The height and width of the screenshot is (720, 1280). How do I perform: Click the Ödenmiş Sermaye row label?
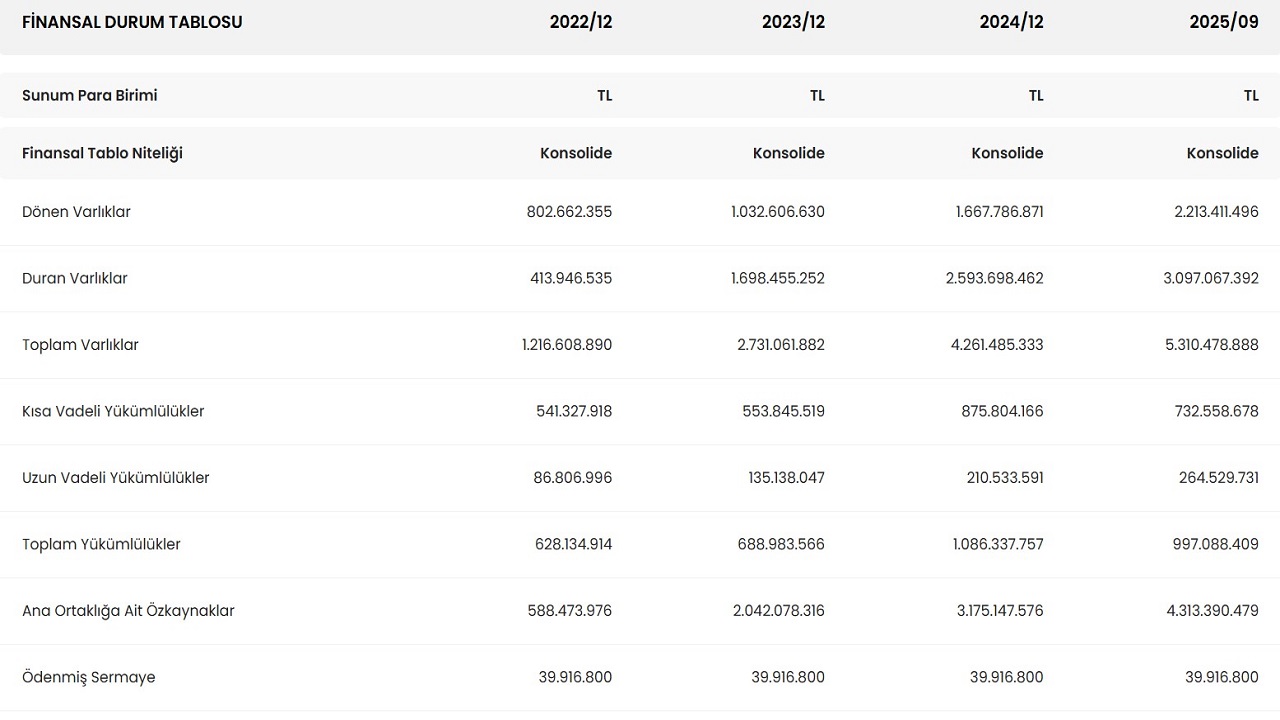click(x=89, y=678)
